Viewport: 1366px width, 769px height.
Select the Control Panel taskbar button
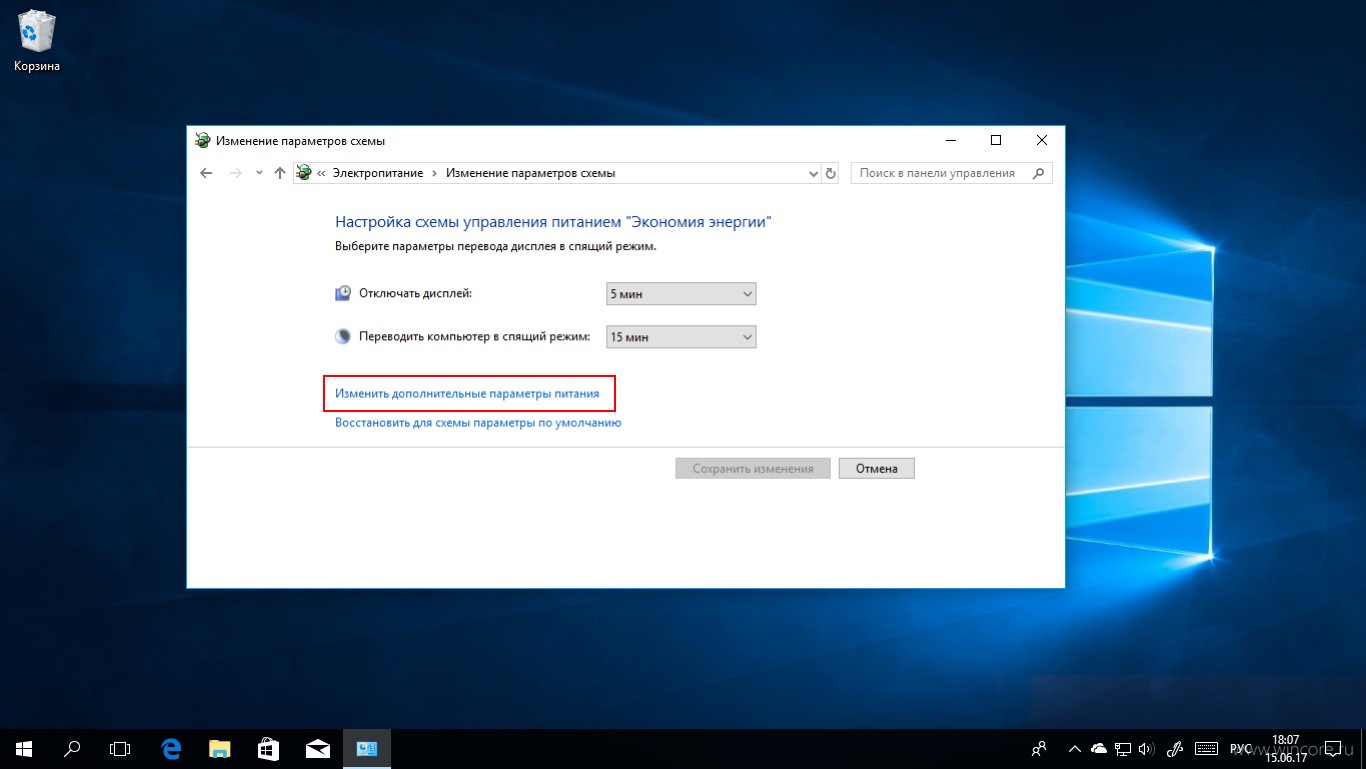tap(367, 748)
